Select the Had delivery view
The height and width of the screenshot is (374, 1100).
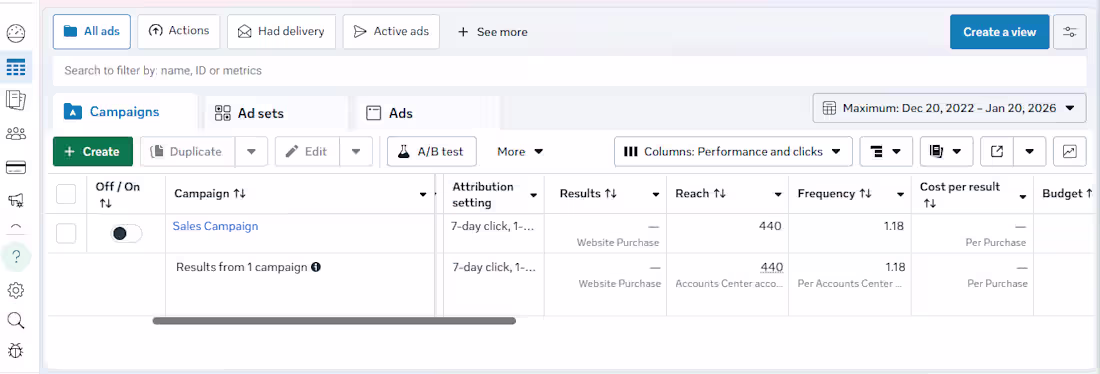(281, 32)
